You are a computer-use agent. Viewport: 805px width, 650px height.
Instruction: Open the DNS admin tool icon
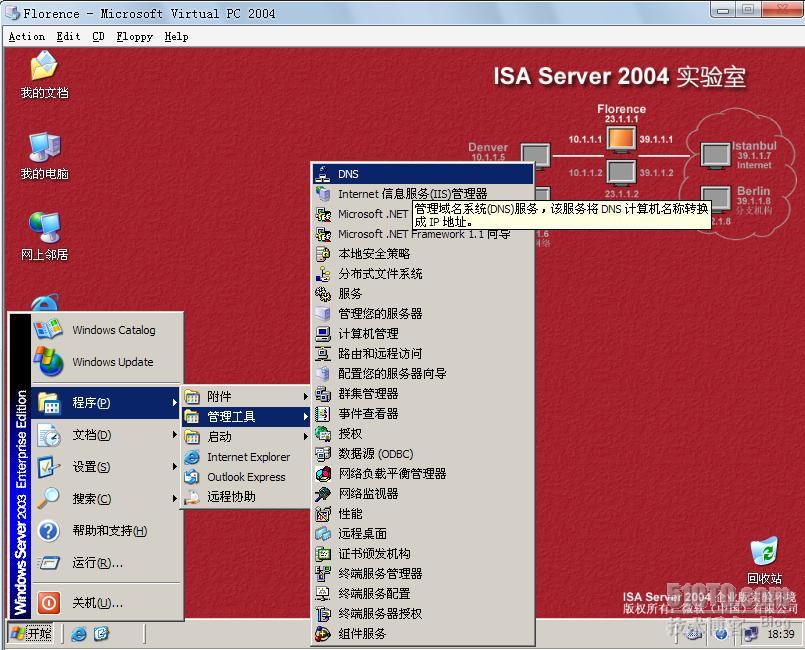click(323, 174)
